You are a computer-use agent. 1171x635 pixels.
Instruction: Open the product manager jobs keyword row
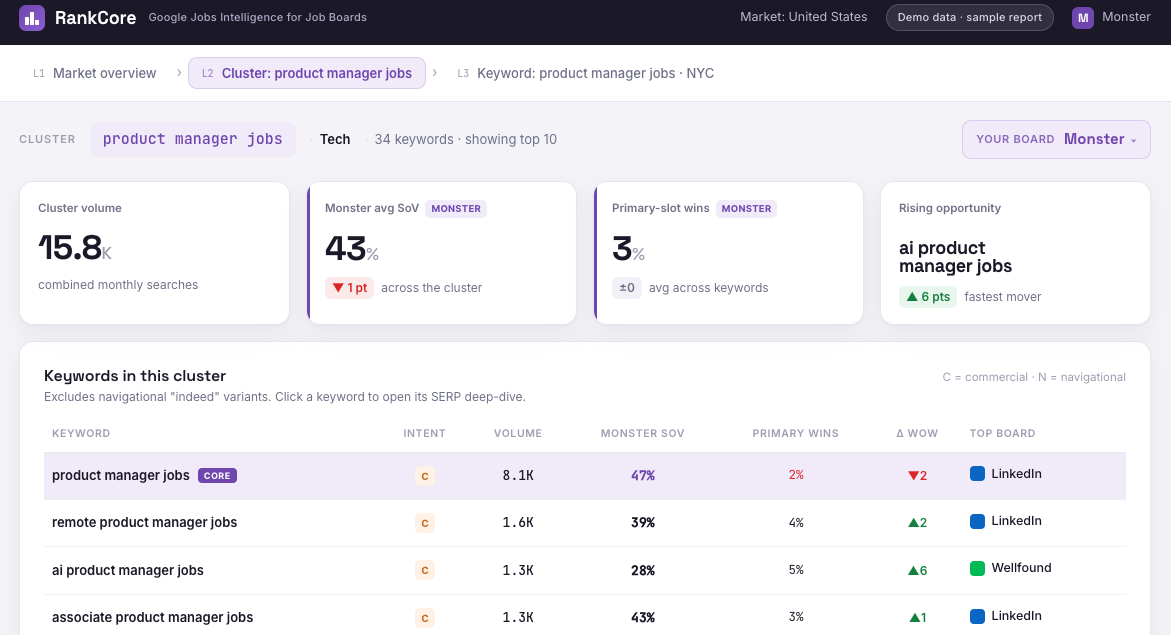[585, 476]
